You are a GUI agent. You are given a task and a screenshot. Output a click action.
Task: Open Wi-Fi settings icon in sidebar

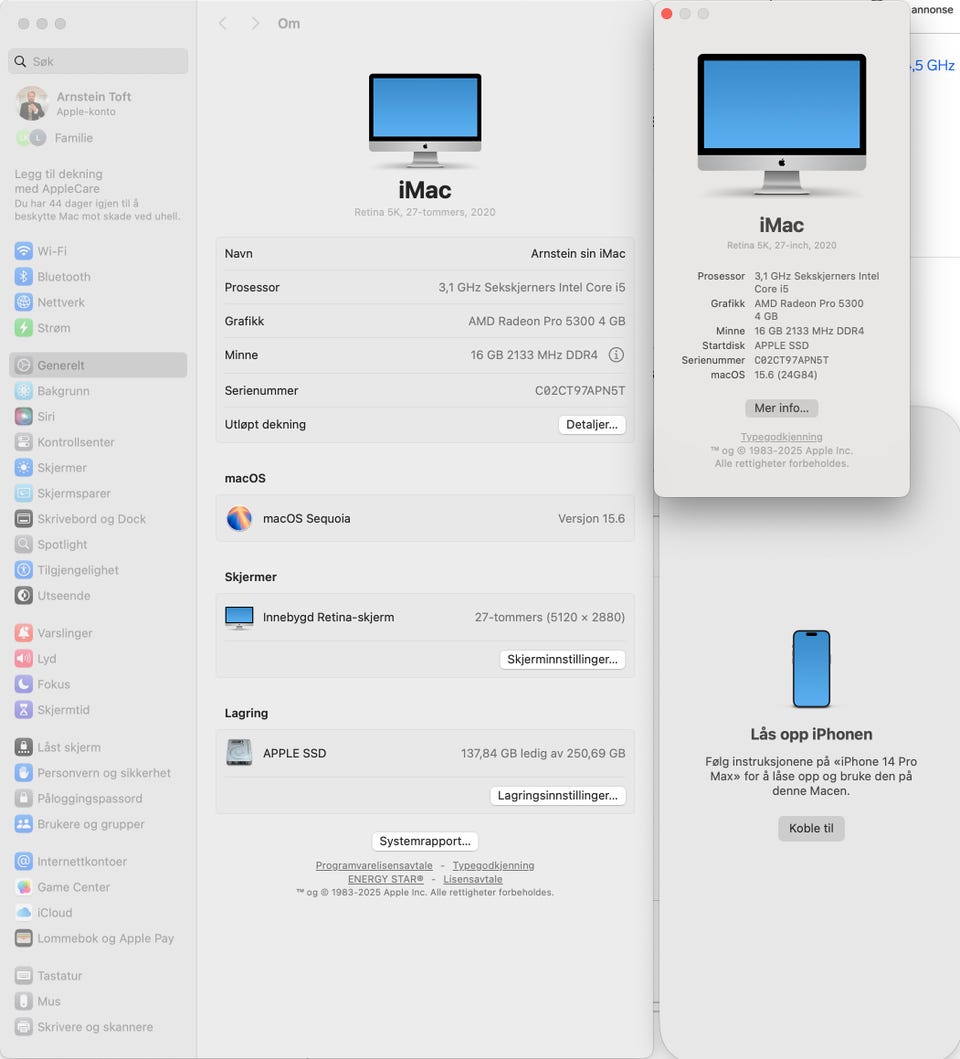pos(24,251)
